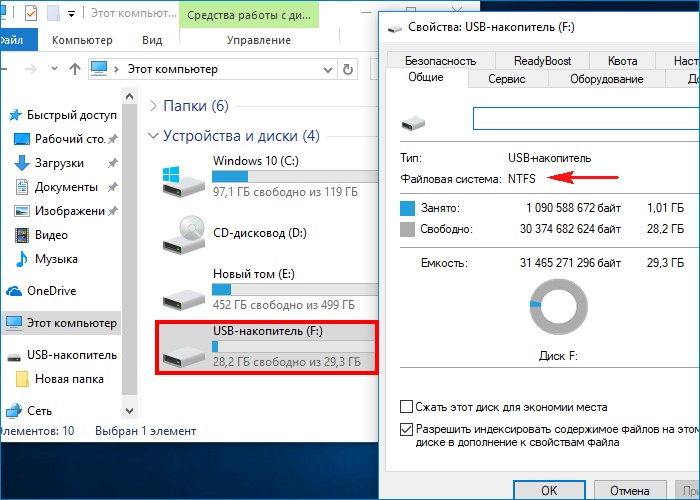Click the USB-накопитель (F:) usage bar

(294, 346)
